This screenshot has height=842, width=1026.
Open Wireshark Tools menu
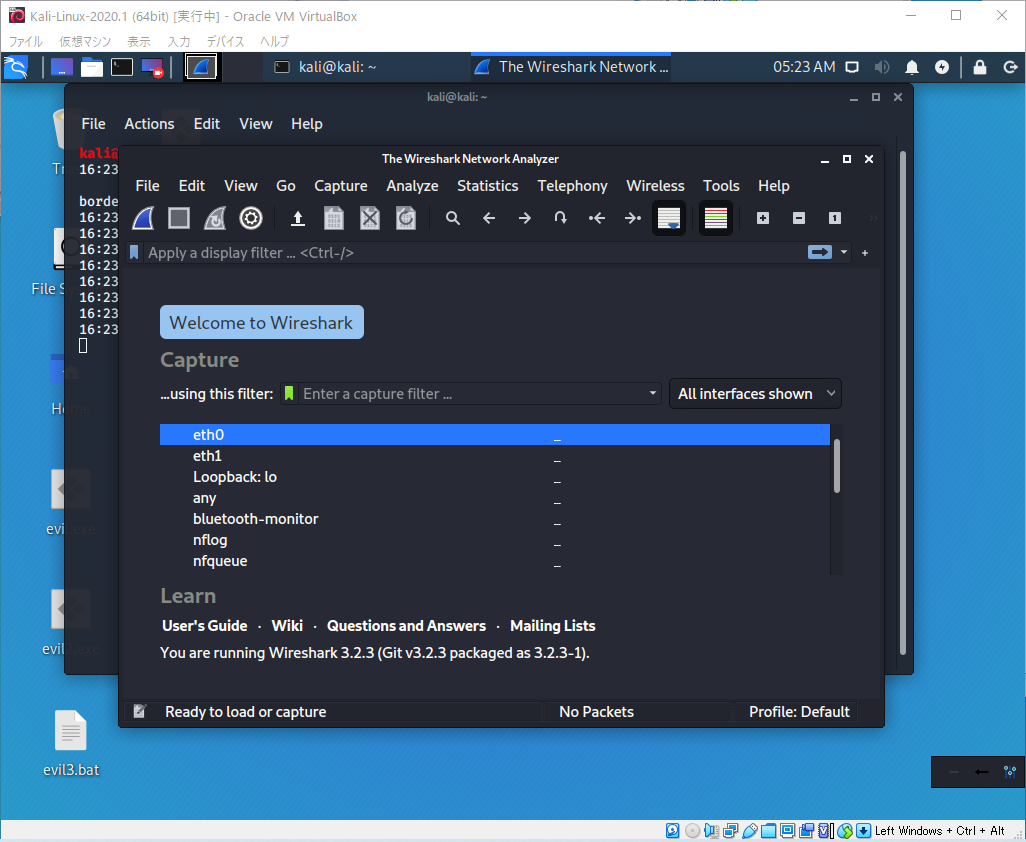pyautogui.click(x=721, y=186)
